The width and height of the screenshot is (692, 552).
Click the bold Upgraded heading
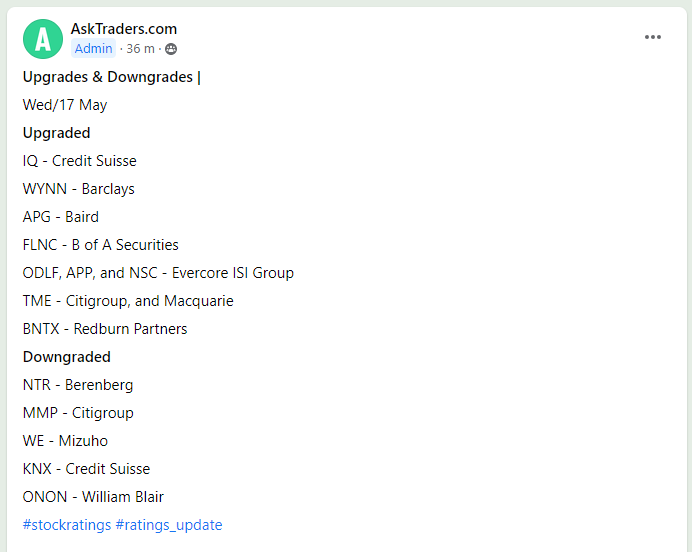click(57, 133)
